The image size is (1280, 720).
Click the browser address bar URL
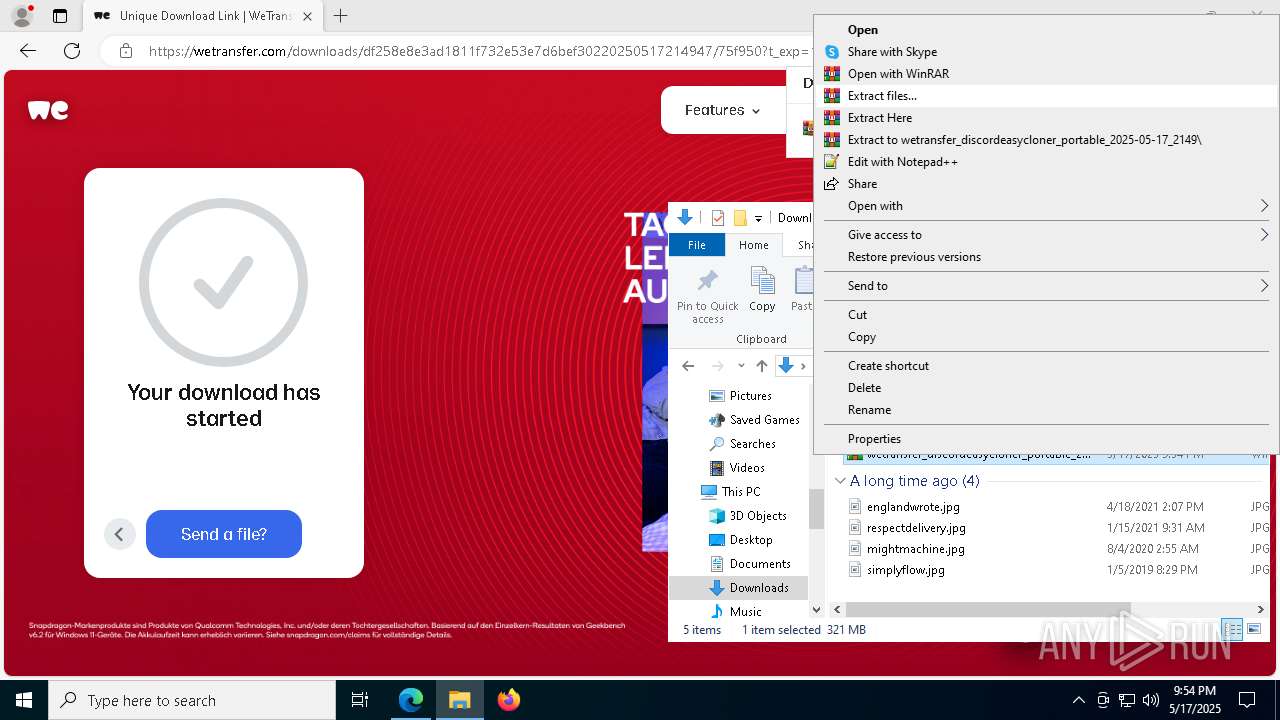(x=478, y=51)
